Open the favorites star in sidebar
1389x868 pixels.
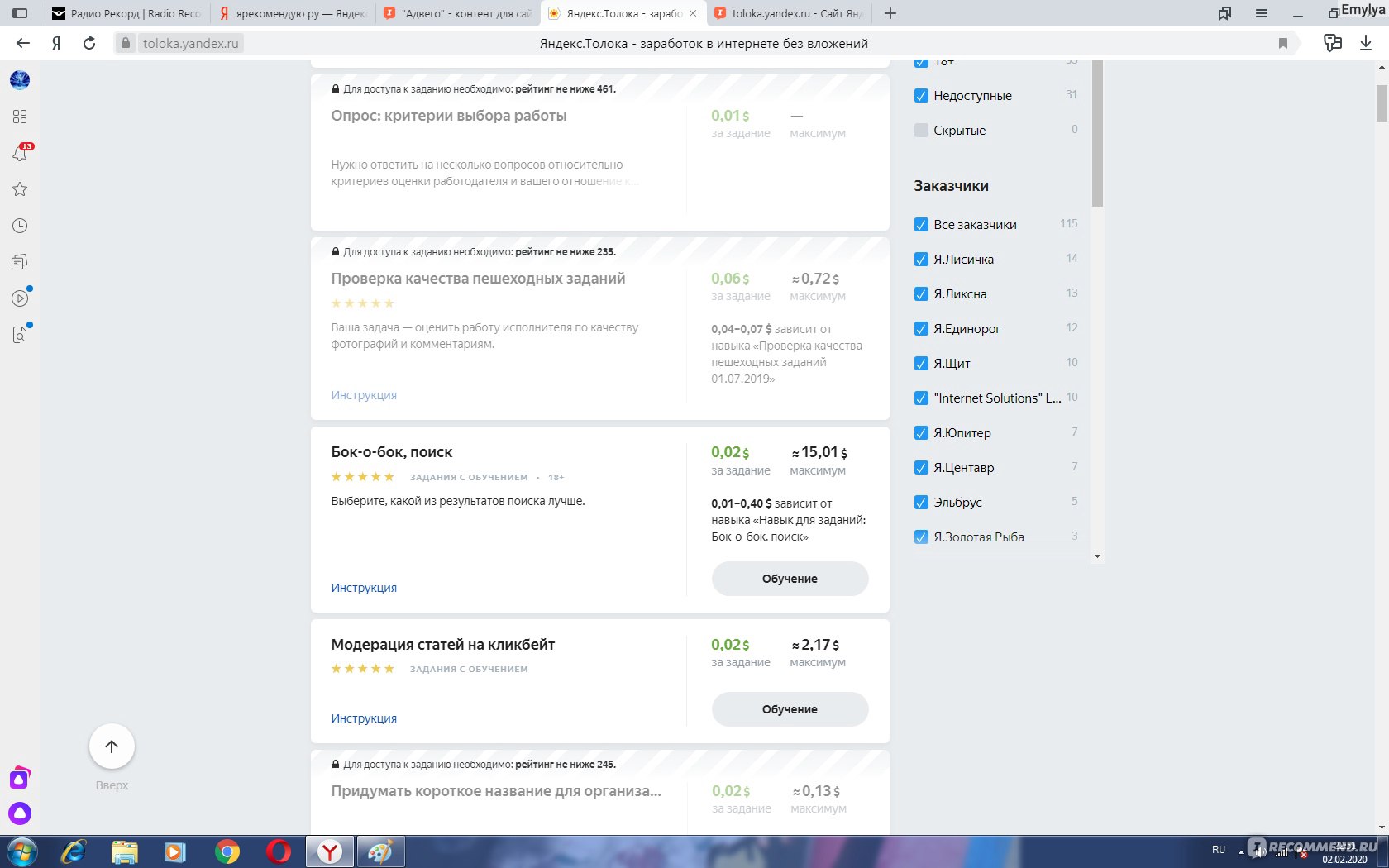click(20, 189)
